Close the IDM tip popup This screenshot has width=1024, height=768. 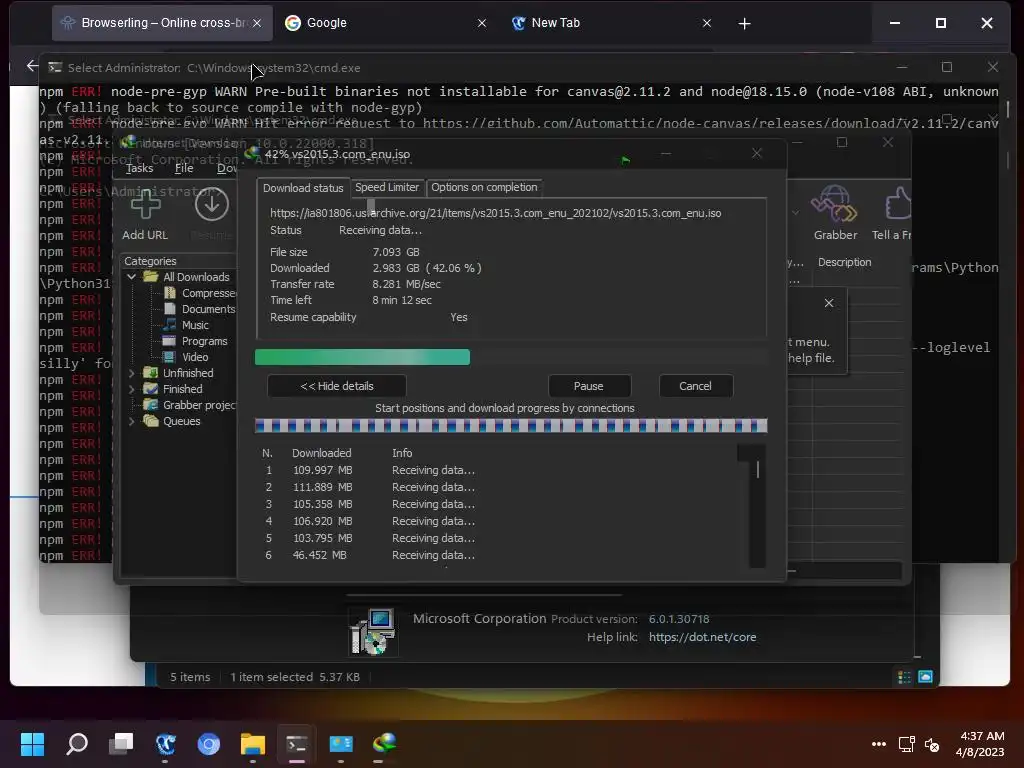(829, 303)
